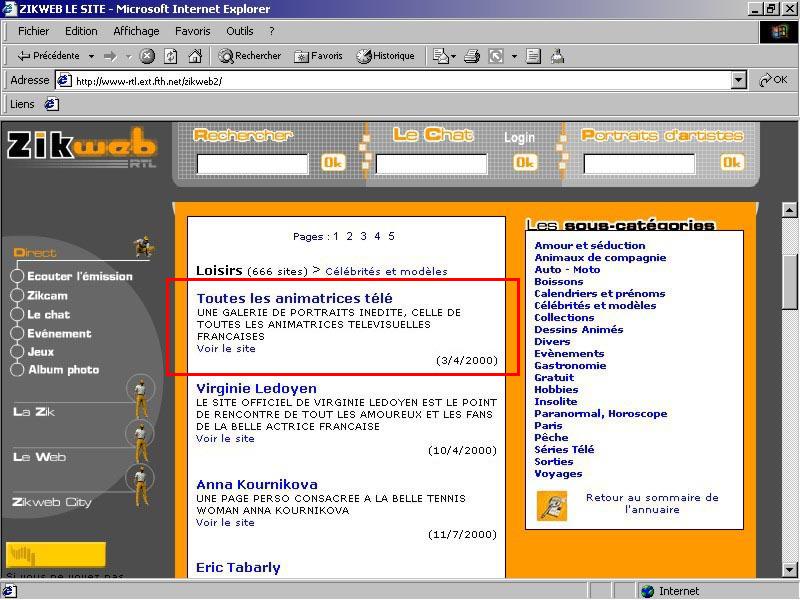Open the Rechercher search toolbar button
The image size is (800, 600).
pyautogui.click(x=249, y=56)
